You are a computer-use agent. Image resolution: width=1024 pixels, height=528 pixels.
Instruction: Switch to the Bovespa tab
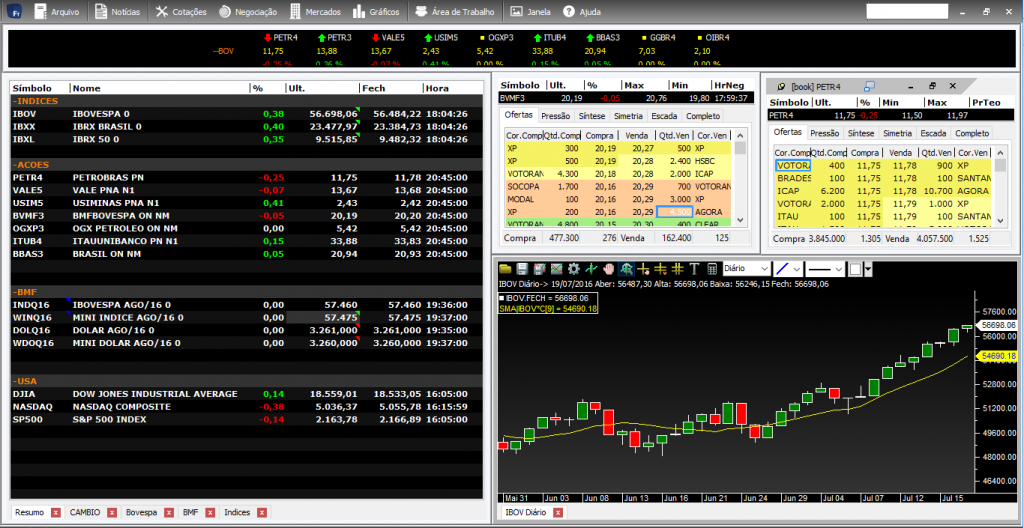[x=142, y=512]
